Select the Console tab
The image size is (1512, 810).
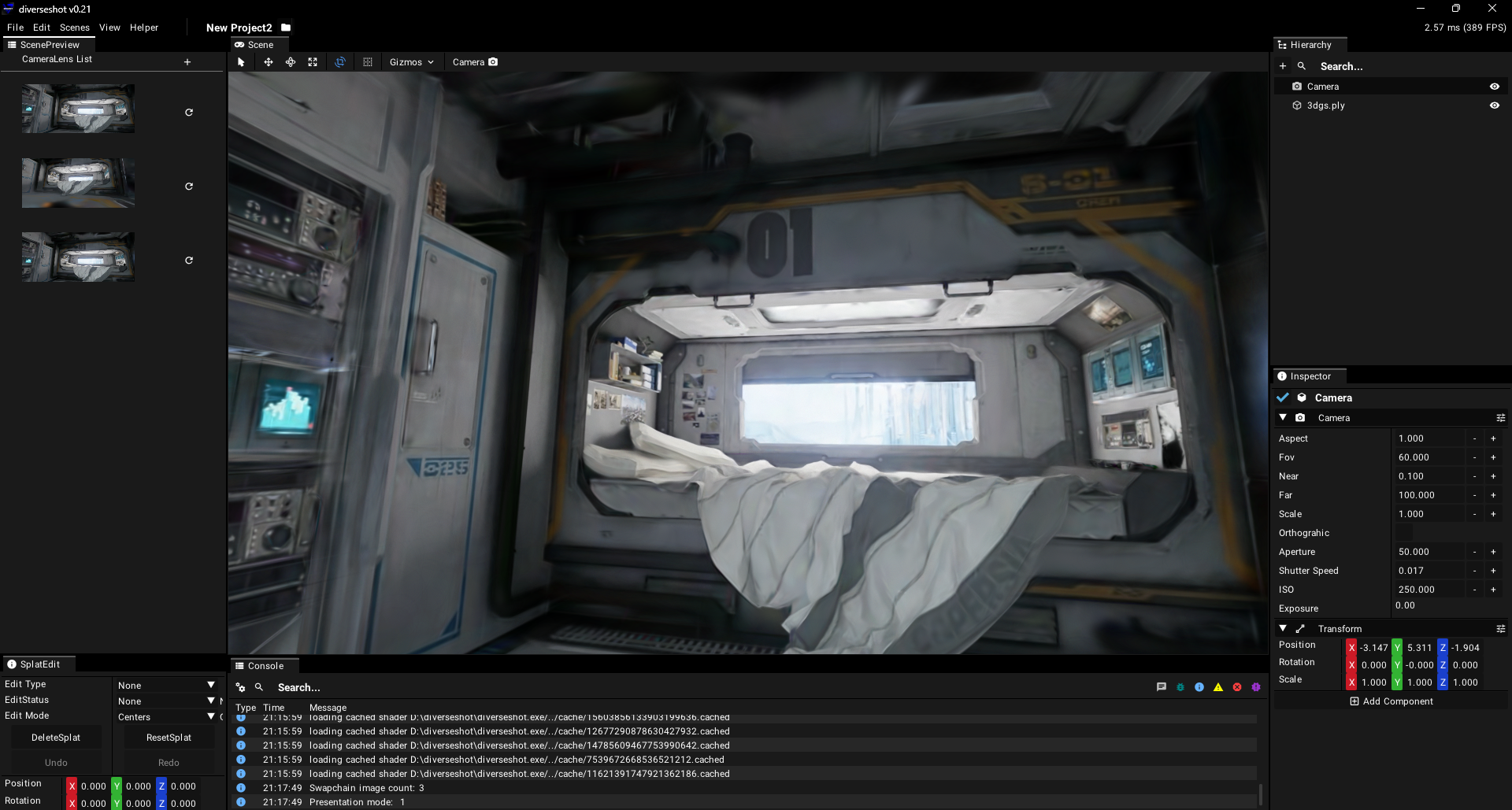(265, 666)
